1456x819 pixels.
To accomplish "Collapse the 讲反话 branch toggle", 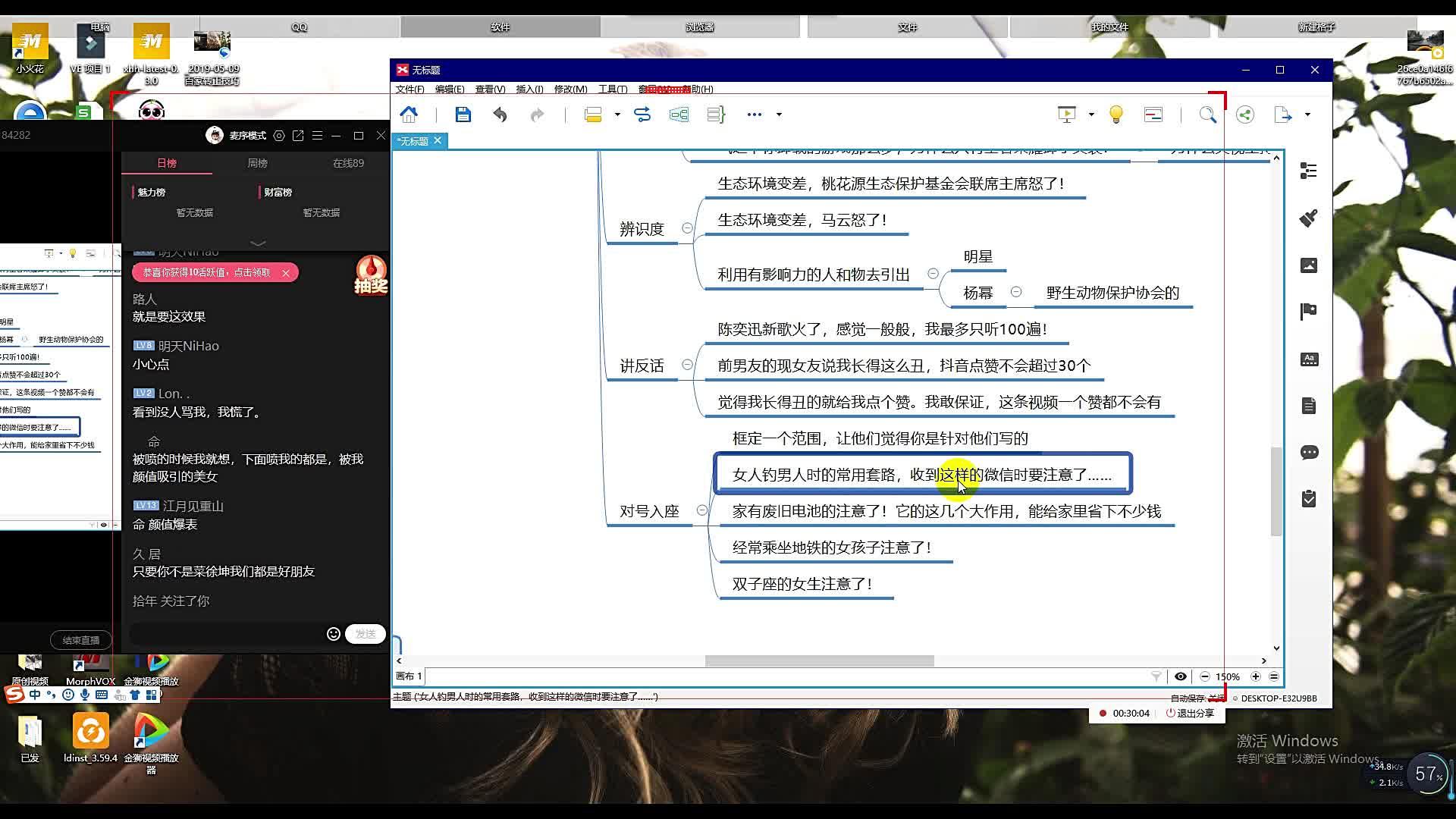I will pyautogui.click(x=687, y=365).
